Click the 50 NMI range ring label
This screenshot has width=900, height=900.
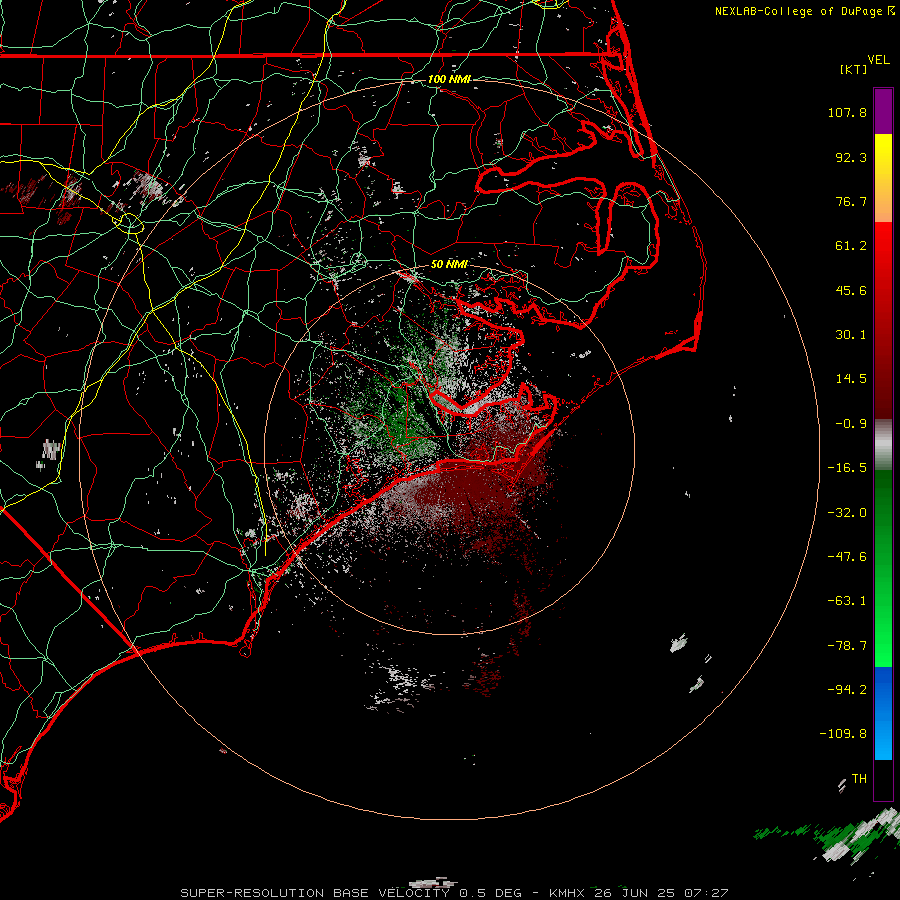tap(449, 264)
